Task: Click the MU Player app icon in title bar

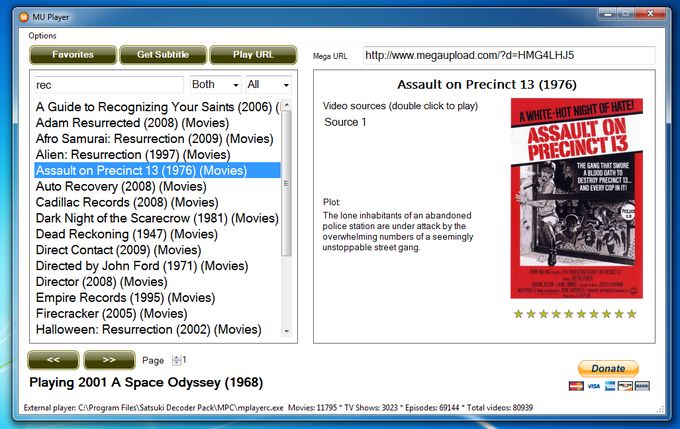Action: pyautogui.click(x=23, y=17)
